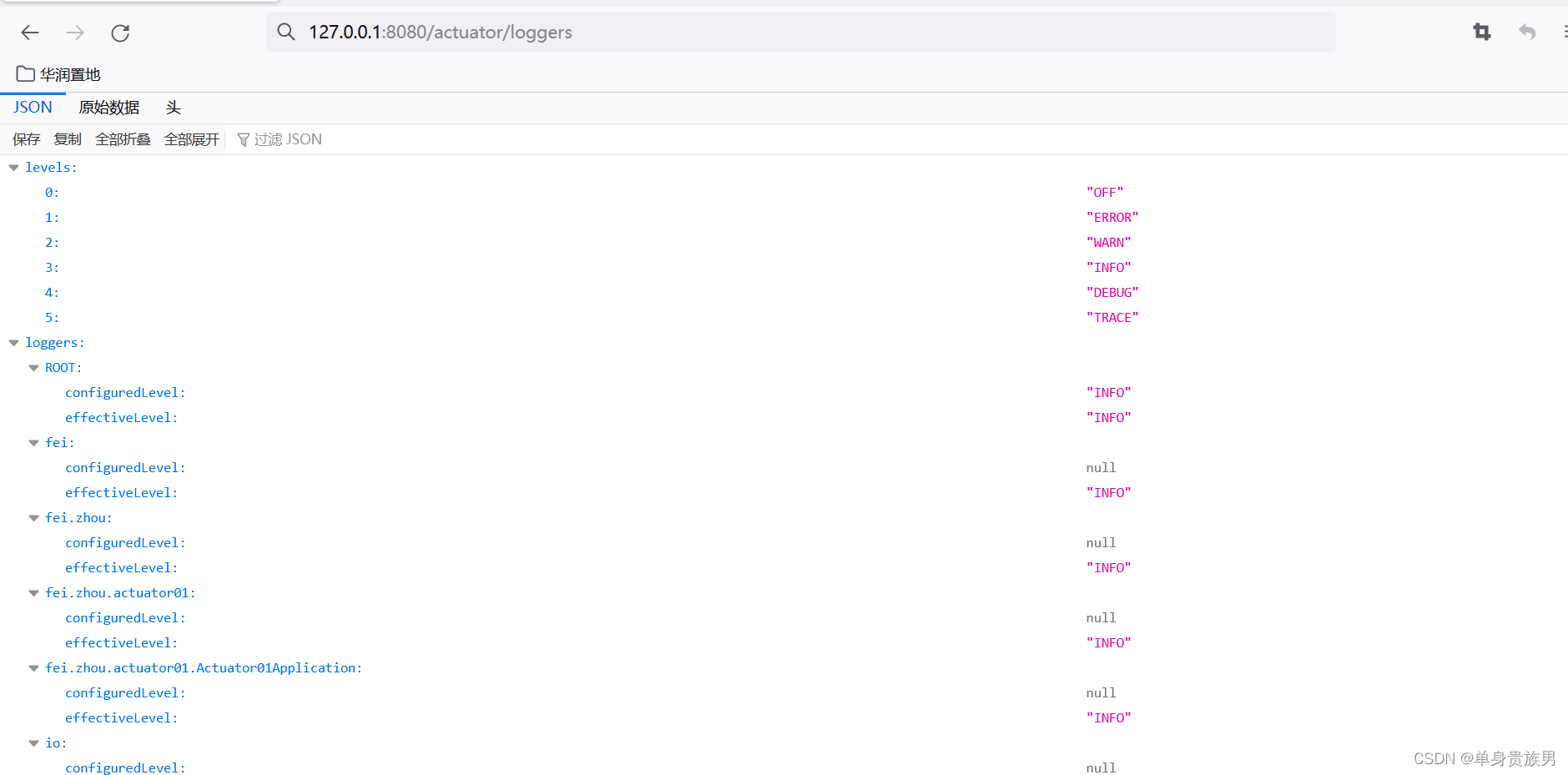Collapse the fei.zhou logger node
This screenshot has width=1568, height=775.
pos(33,518)
